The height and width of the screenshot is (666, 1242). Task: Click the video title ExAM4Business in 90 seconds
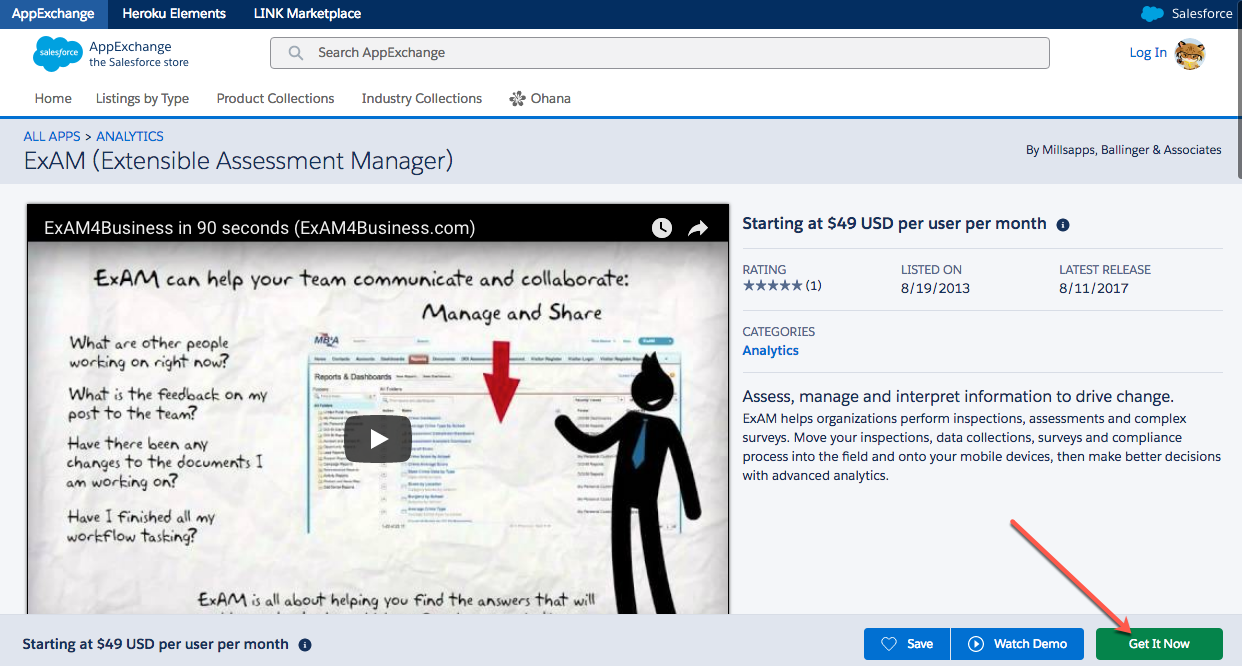259,228
